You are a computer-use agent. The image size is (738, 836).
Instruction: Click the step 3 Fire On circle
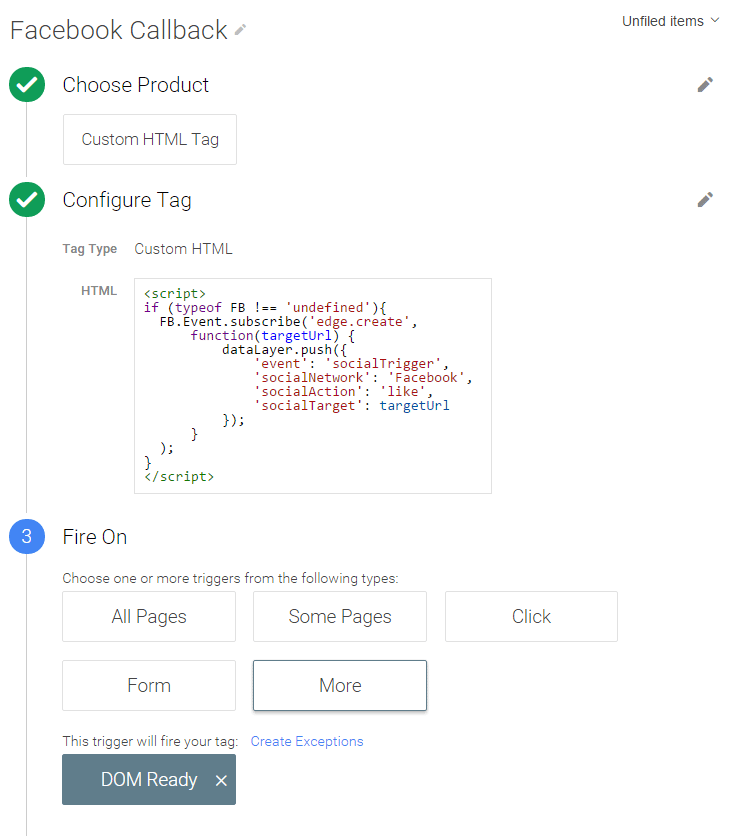(27, 536)
